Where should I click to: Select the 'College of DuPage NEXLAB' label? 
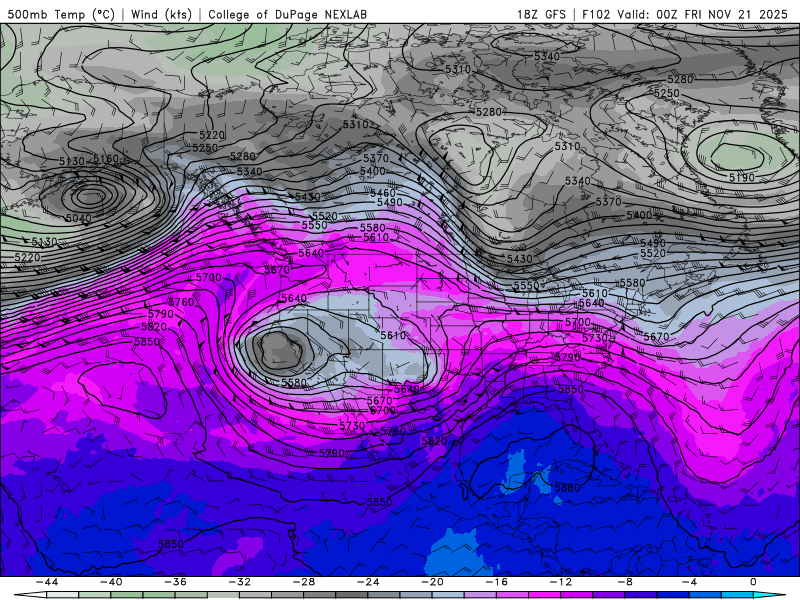(287, 14)
